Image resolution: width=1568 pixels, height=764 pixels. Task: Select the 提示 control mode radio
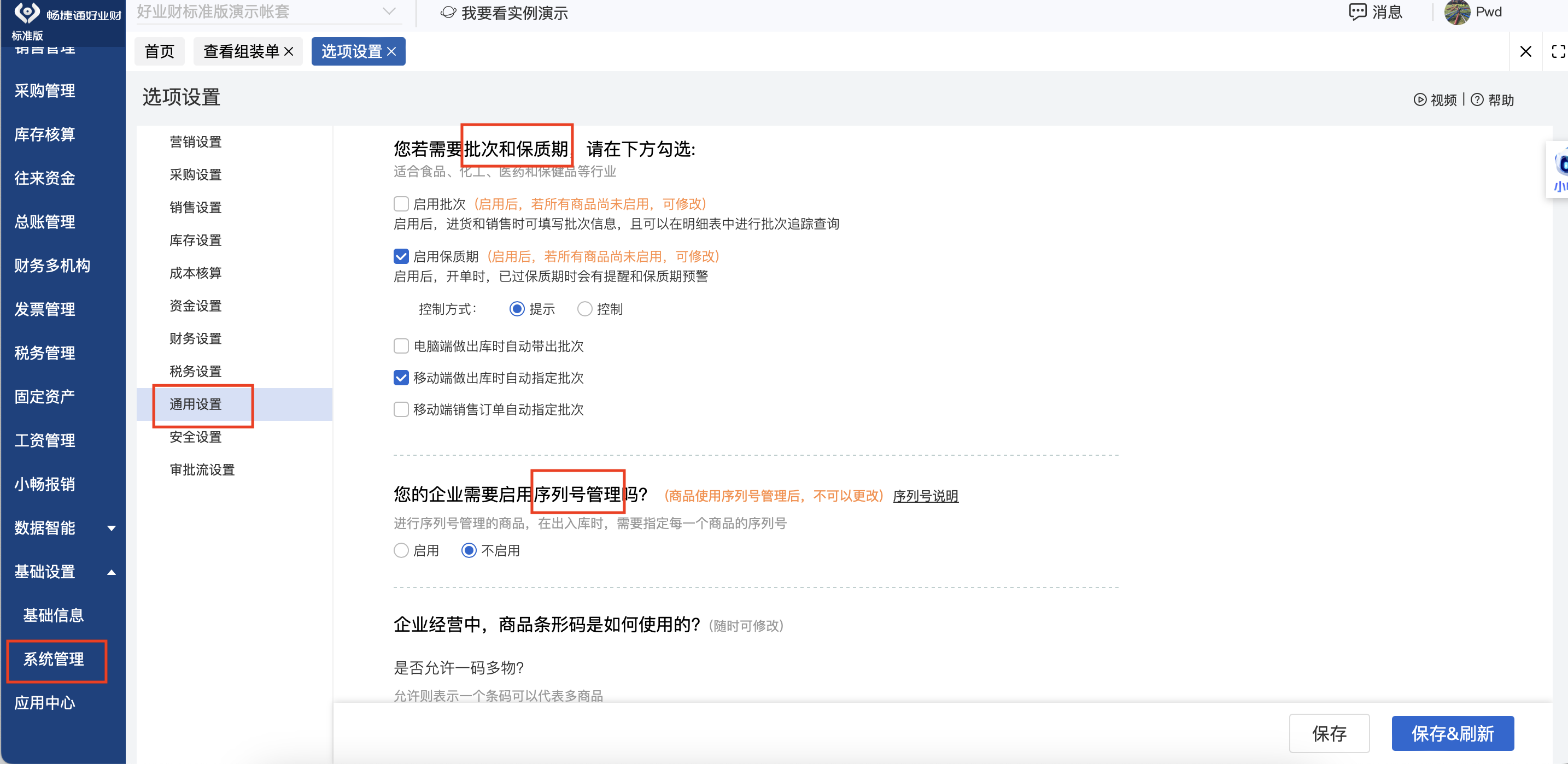point(517,309)
